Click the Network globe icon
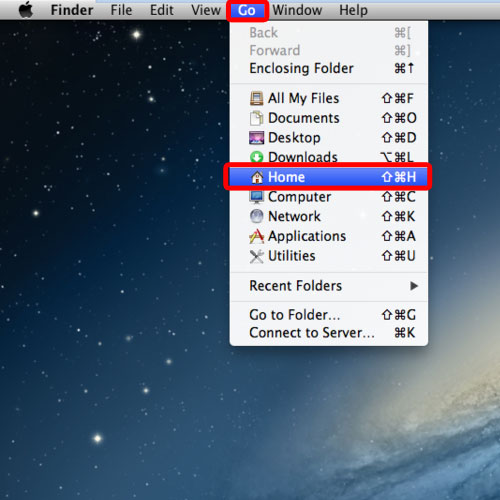The width and height of the screenshot is (500, 500). click(256, 216)
